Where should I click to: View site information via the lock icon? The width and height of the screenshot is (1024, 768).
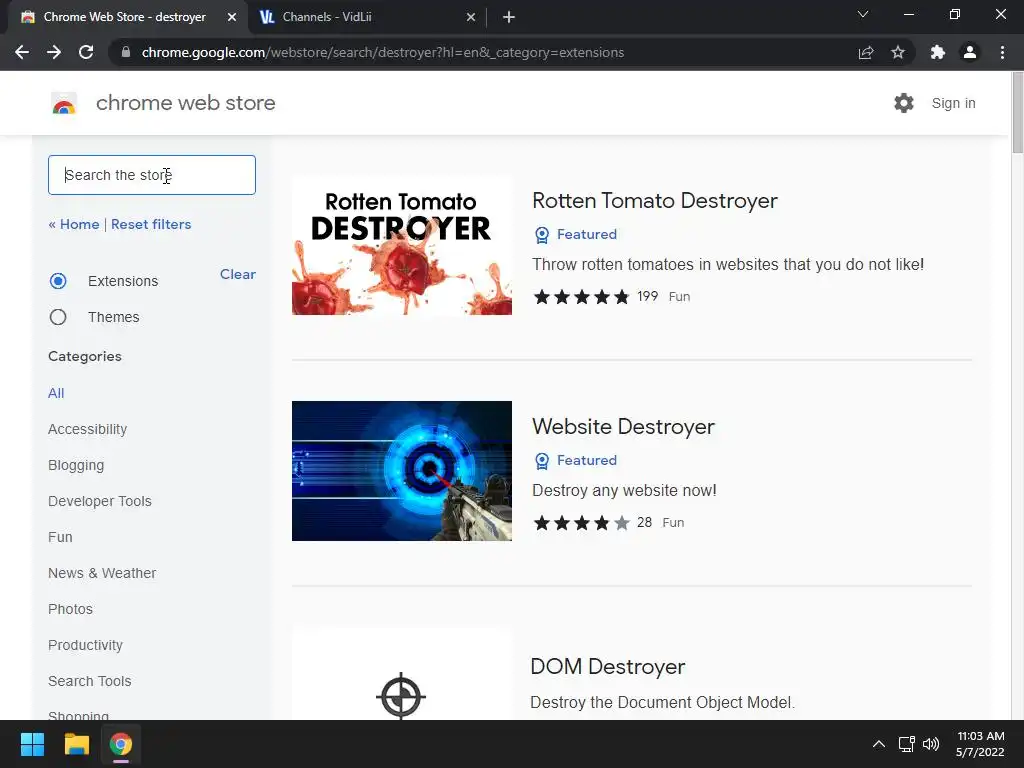point(126,52)
